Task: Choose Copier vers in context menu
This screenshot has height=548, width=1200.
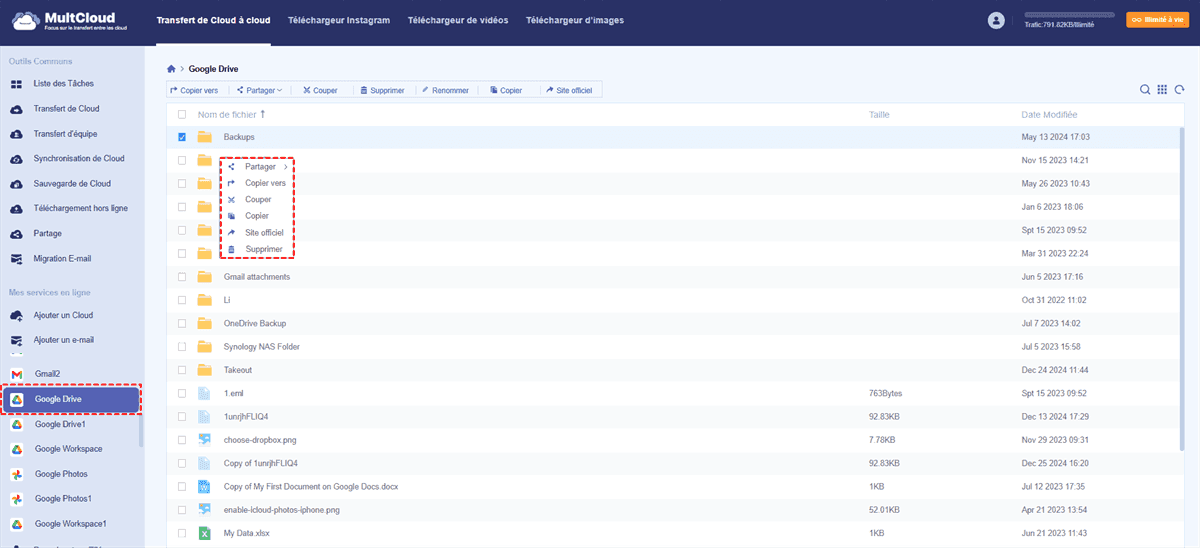Action: point(258,184)
